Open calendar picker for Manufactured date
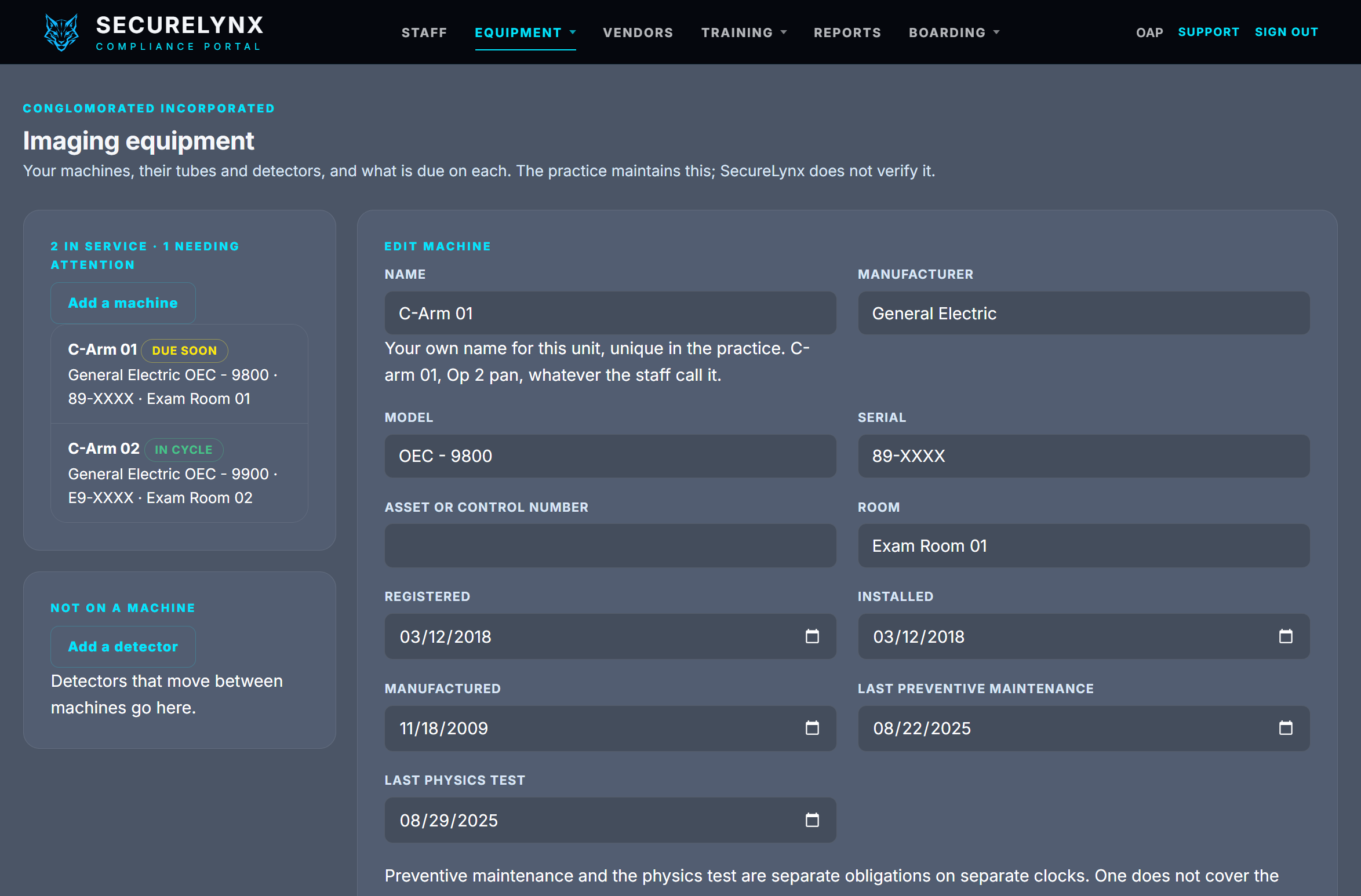 (812, 728)
